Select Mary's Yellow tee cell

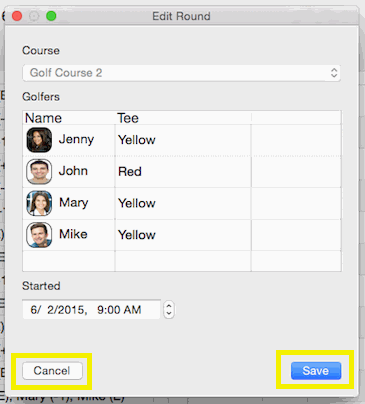point(183,203)
